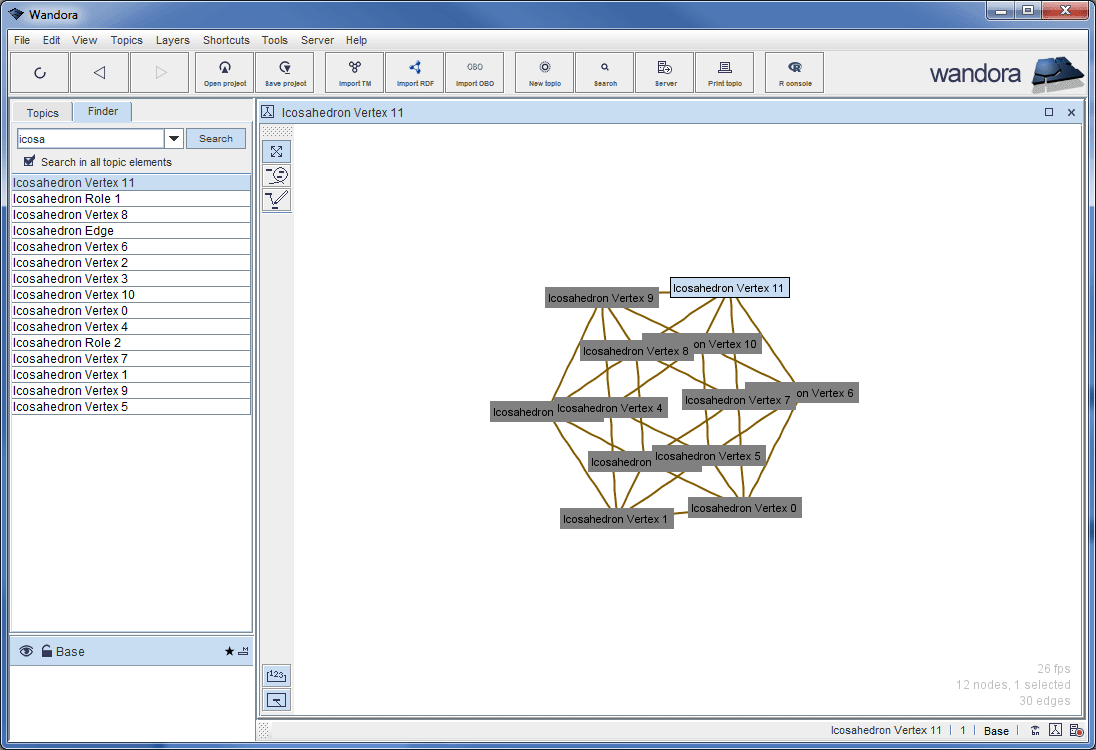Select the pan and zoom graph tool
The width and height of the screenshot is (1096, 750).
click(276, 151)
